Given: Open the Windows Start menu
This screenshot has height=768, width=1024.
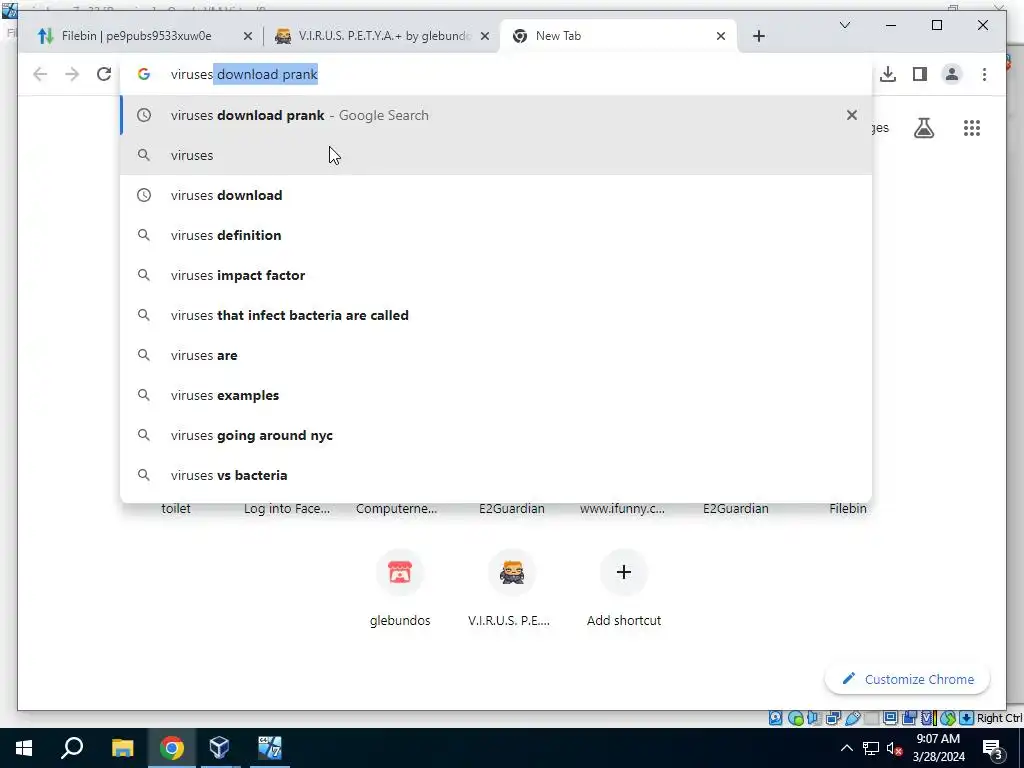Looking at the screenshot, I should (24, 748).
